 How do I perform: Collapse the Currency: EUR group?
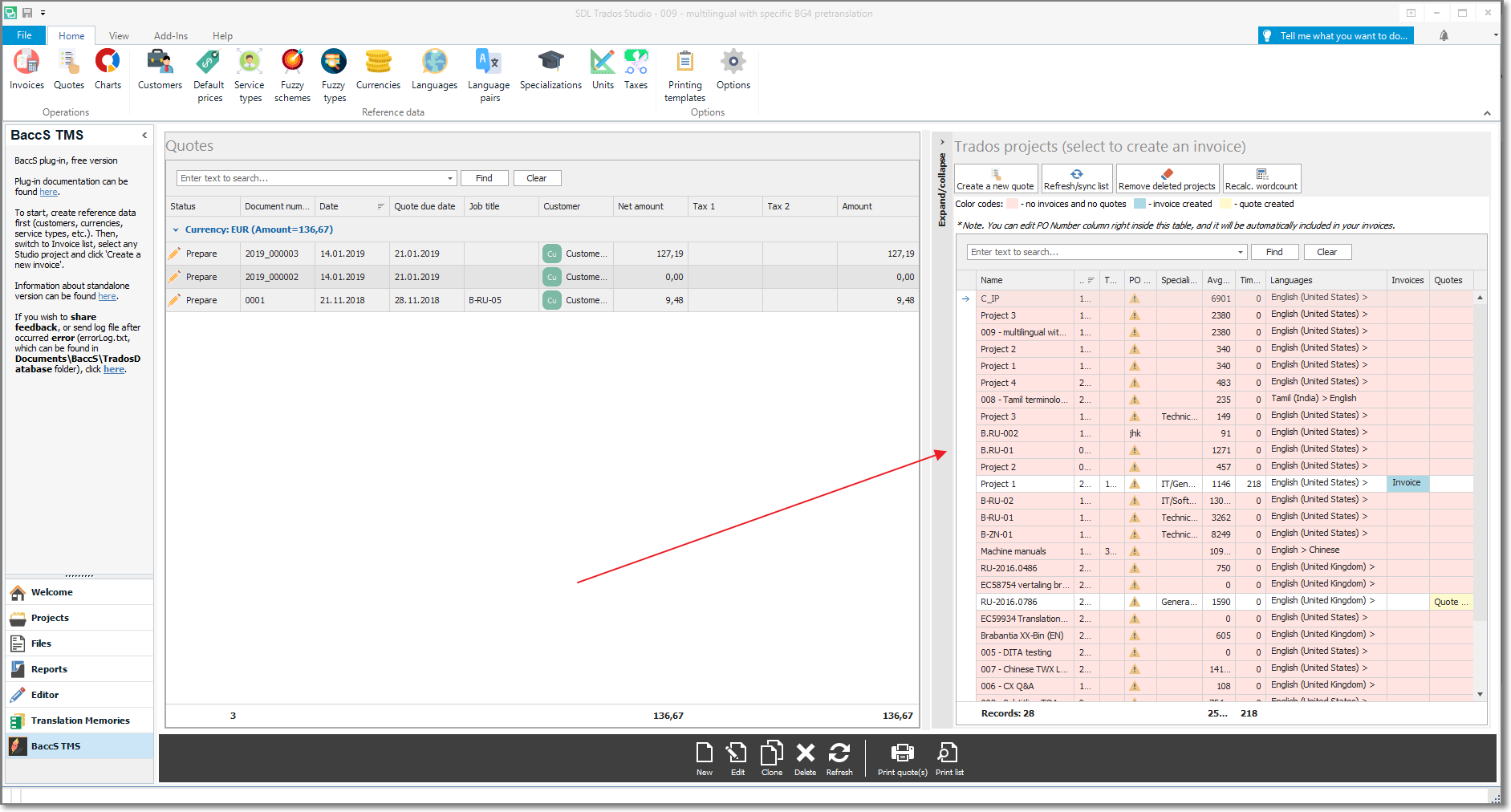pyautogui.click(x=176, y=229)
